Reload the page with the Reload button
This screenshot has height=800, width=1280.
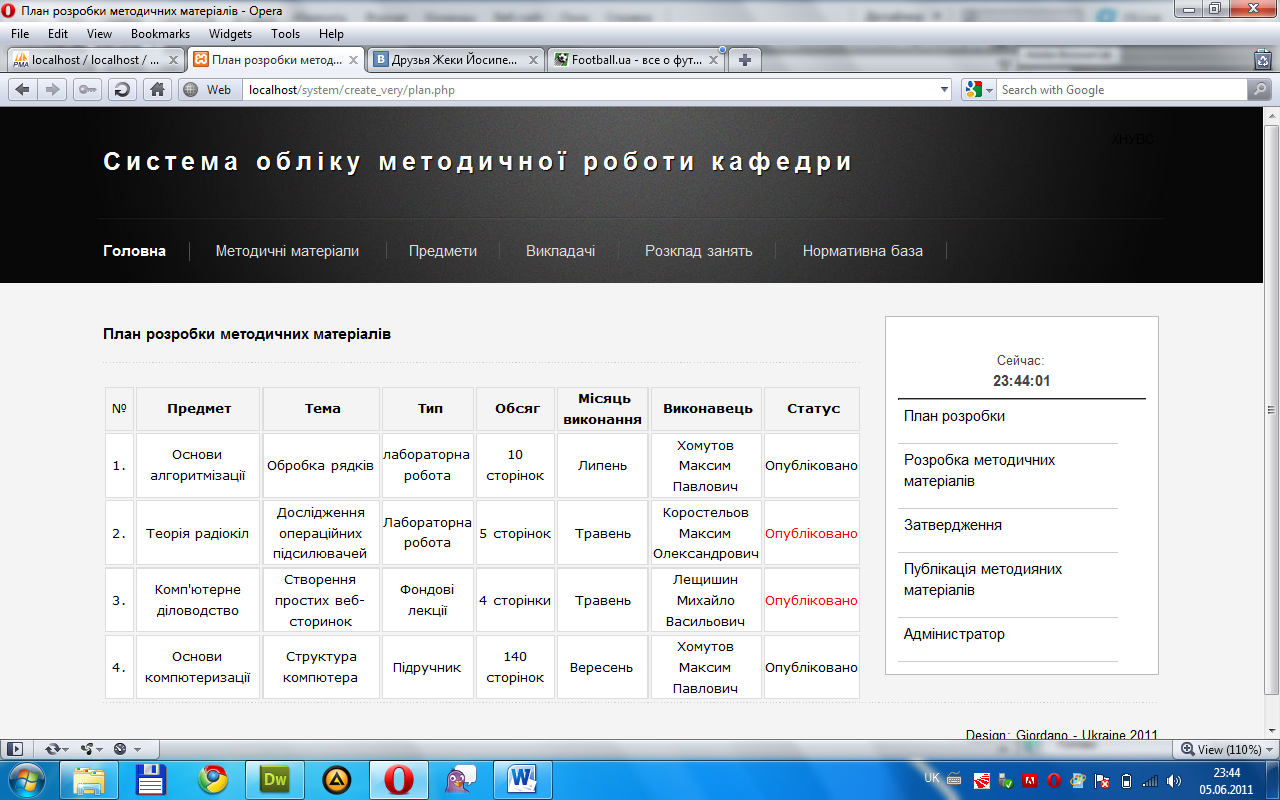[122, 90]
